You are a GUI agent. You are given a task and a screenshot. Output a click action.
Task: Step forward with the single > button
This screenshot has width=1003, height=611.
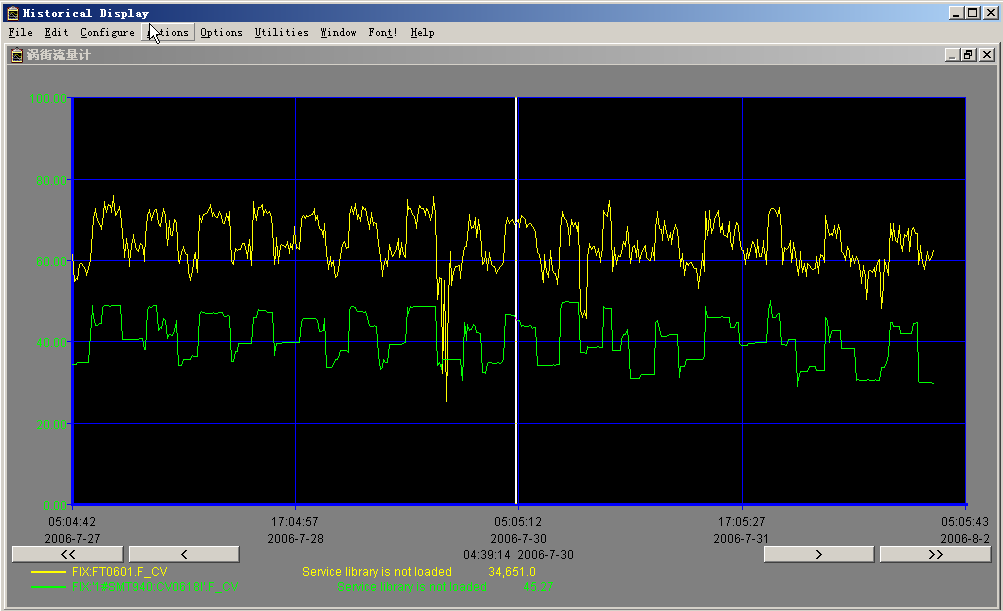click(x=818, y=554)
